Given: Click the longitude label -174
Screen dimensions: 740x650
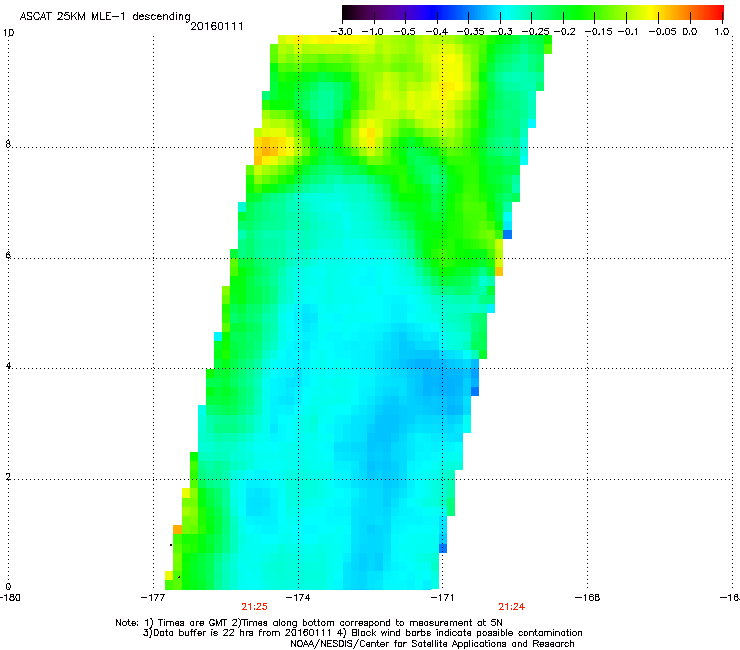Looking at the screenshot, I should 298,598.
